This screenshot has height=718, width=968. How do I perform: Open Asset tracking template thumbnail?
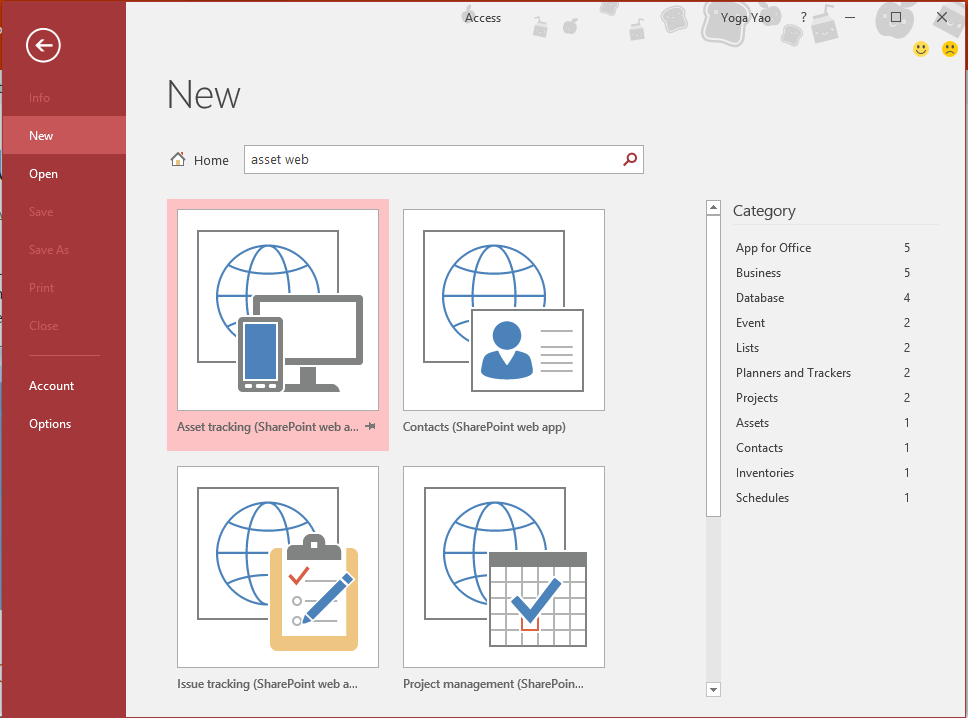[278, 310]
